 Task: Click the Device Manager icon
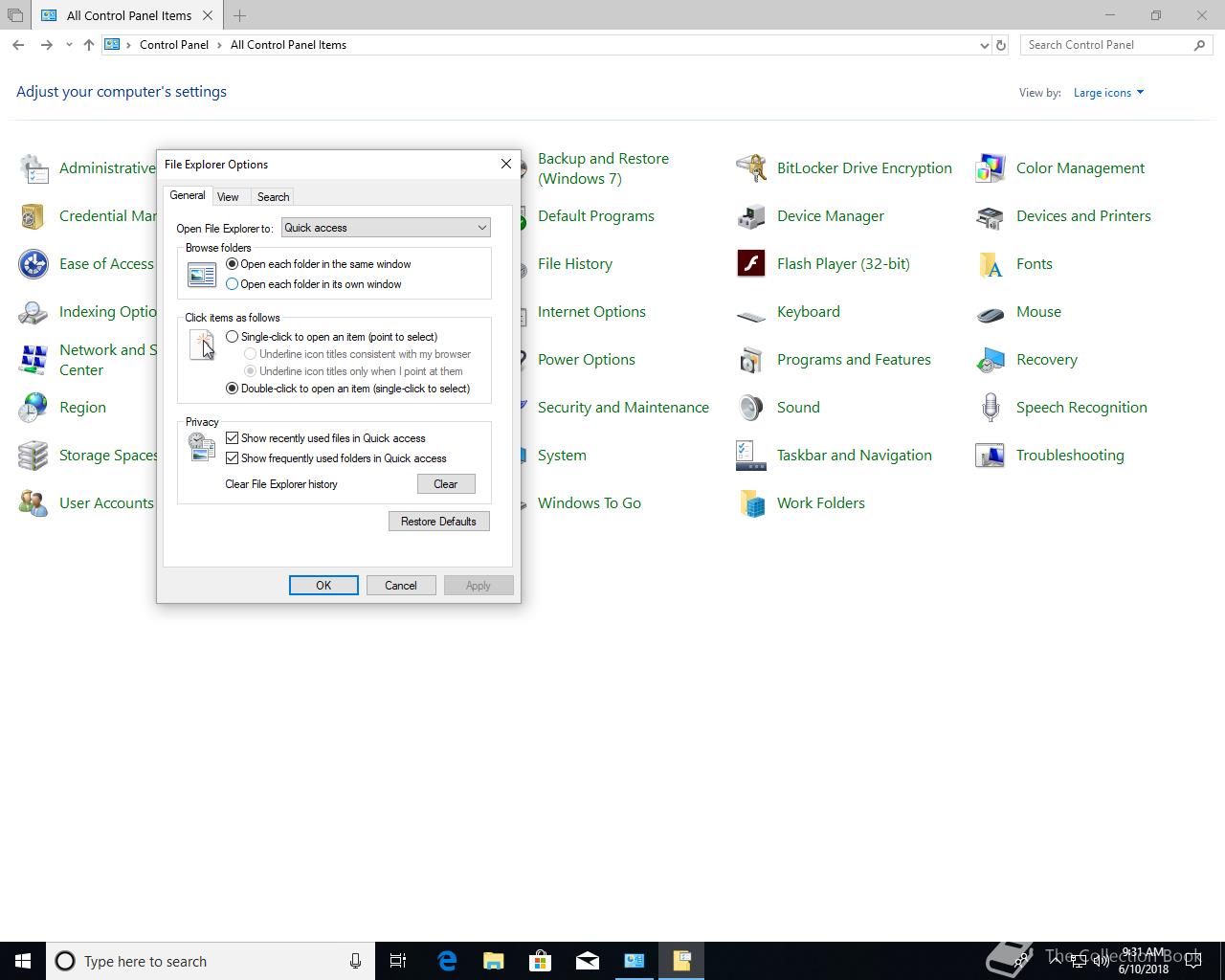click(x=751, y=216)
